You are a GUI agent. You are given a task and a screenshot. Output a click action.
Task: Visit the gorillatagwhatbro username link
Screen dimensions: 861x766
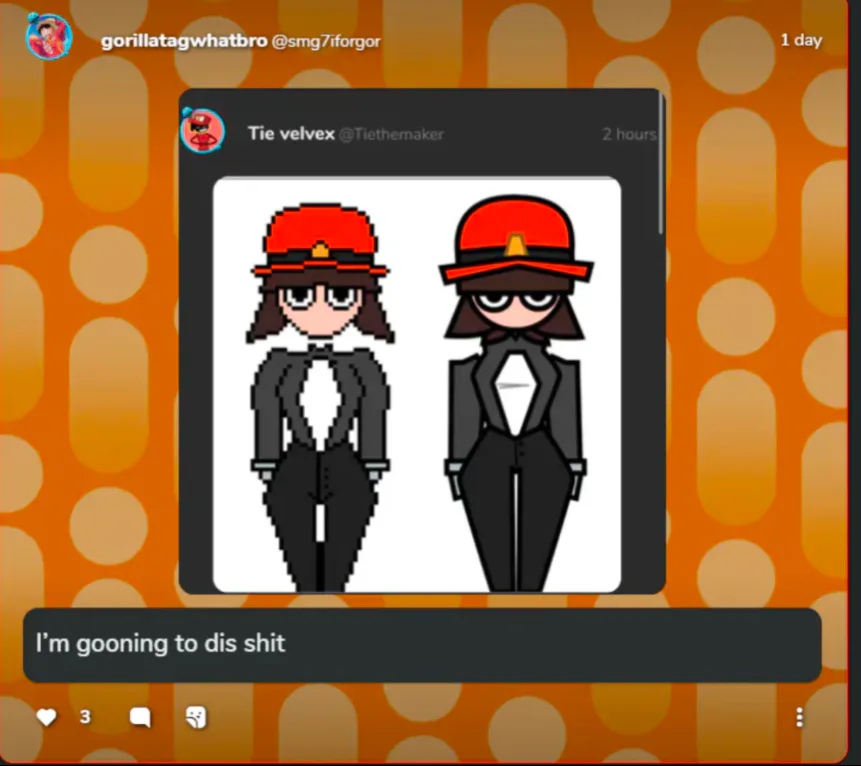pyautogui.click(x=184, y=41)
